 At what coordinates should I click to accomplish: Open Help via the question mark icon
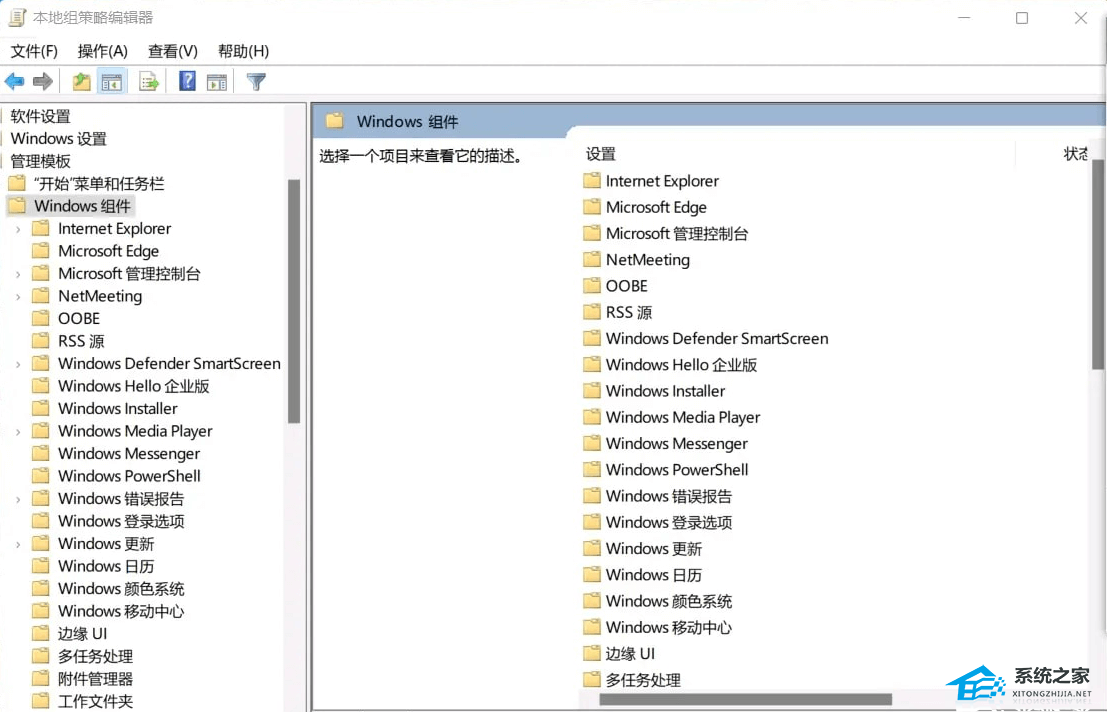186,81
